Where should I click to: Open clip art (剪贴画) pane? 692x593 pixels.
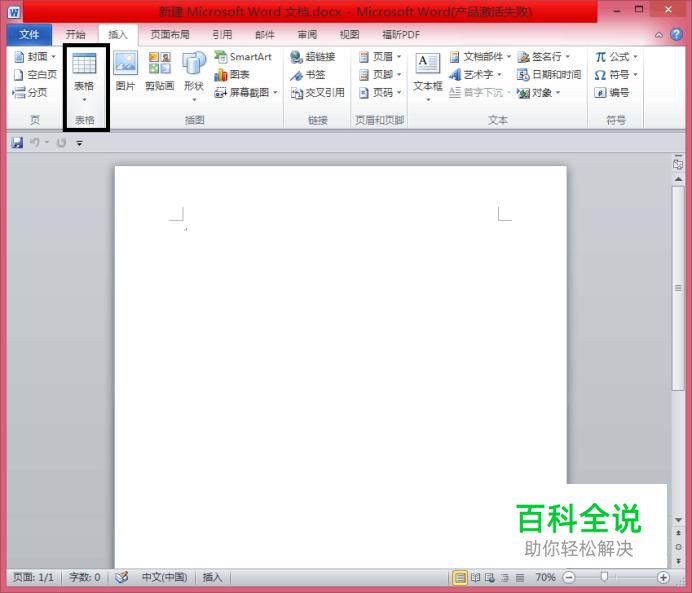pos(159,71)
